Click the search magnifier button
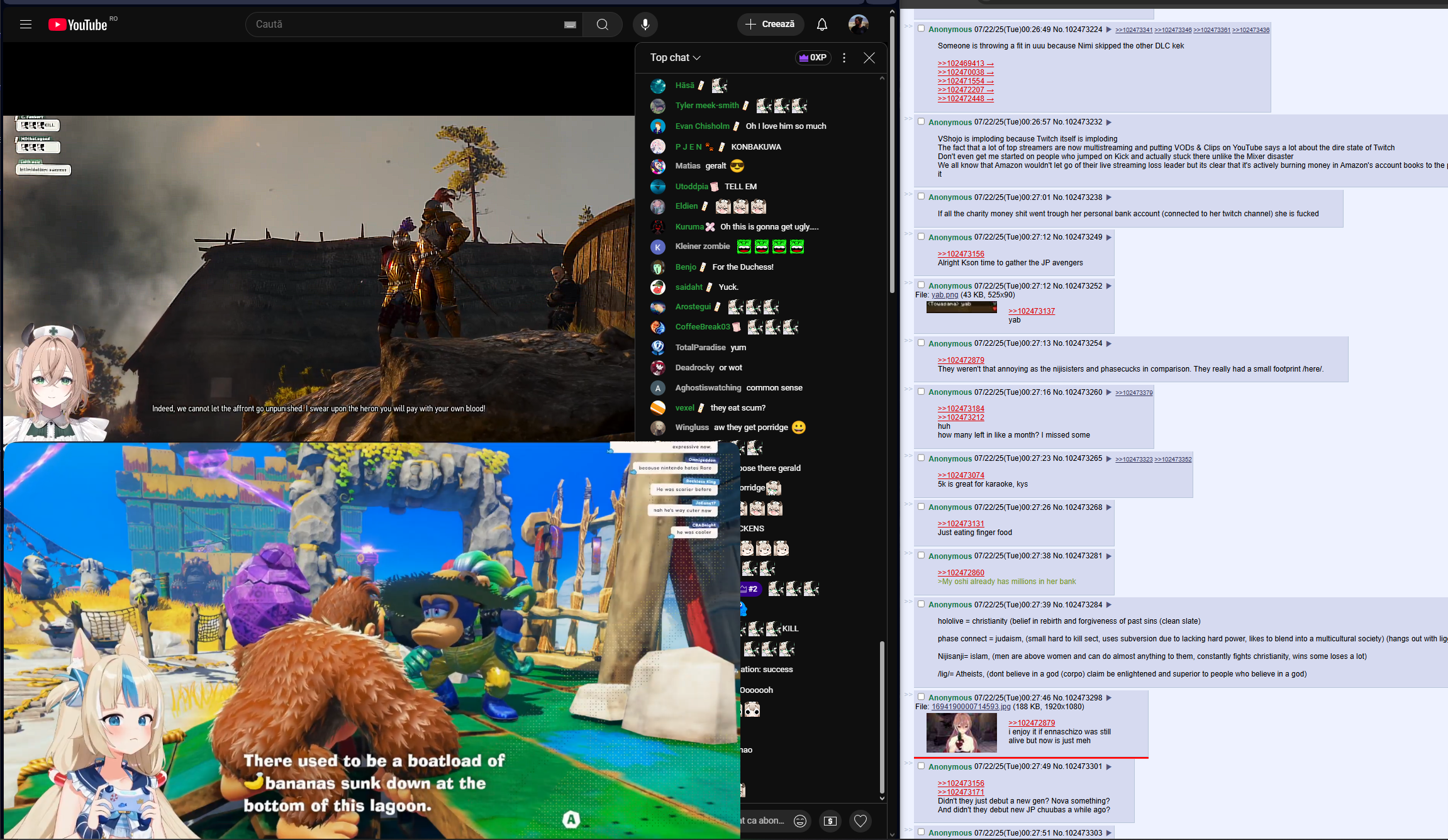Viewport: 1448px width, 840px height. [x=603, y=25]
